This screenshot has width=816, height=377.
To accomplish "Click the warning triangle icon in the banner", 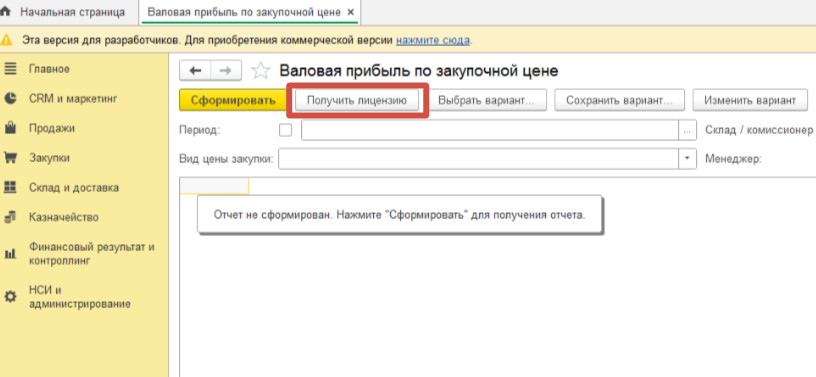I will [7, 40].
